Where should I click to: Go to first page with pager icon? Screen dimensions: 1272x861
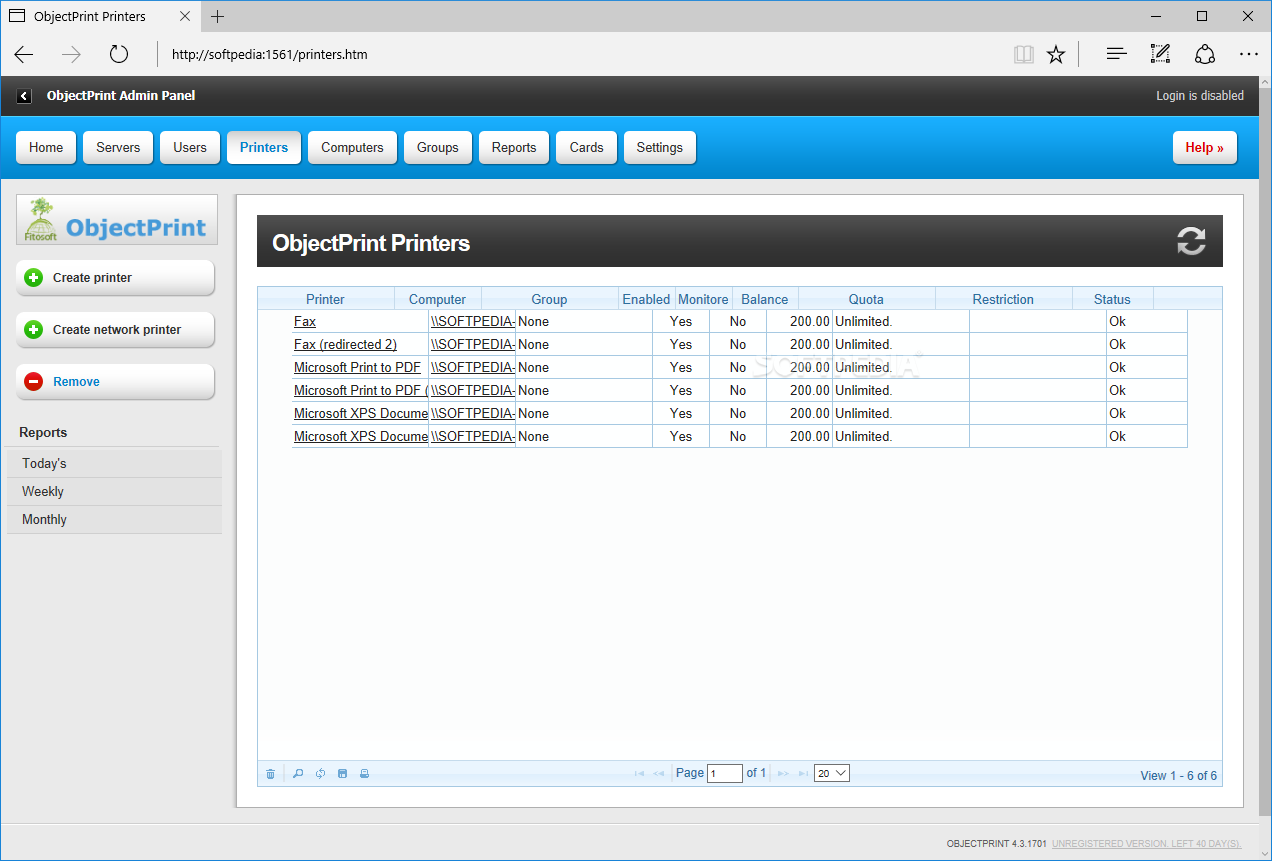point(639,773)
